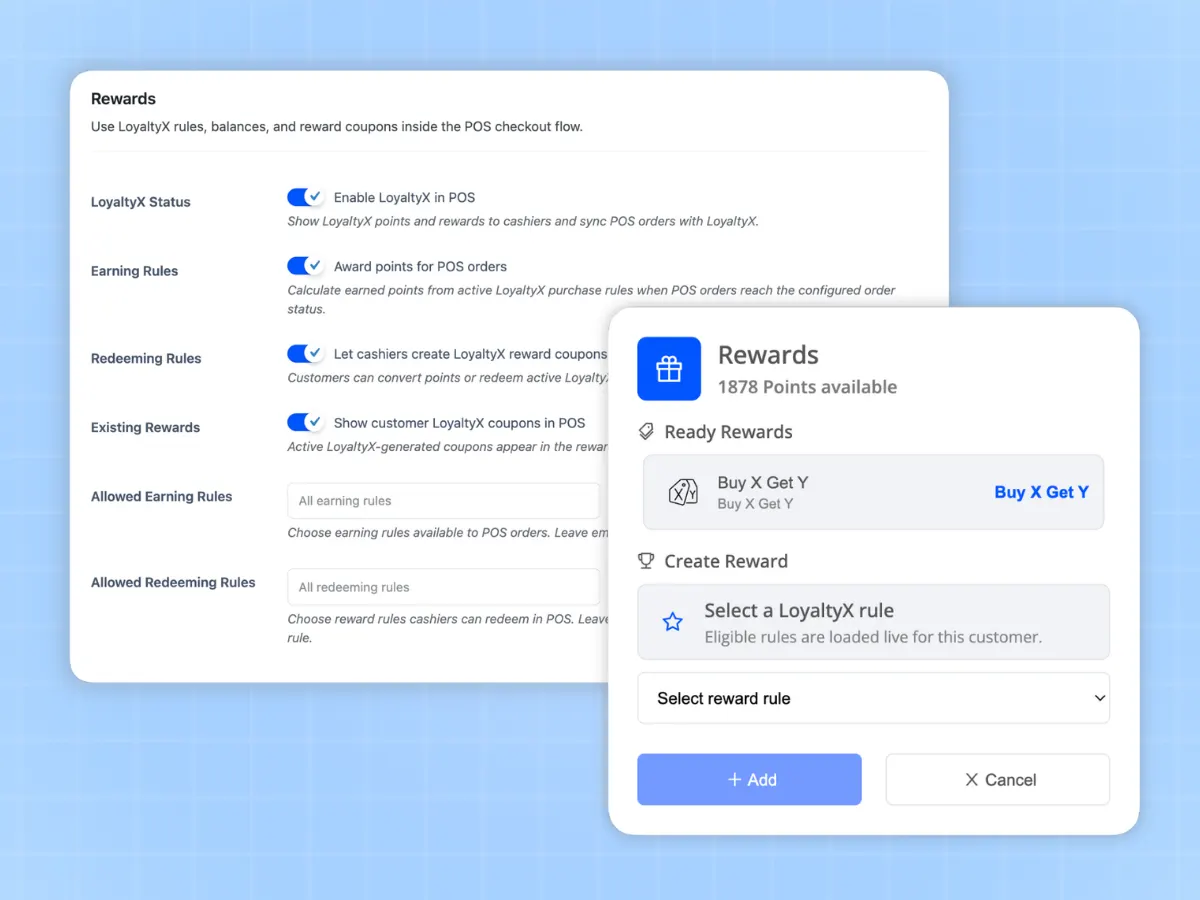
Task: Open the All earning rules selector
Action: click(x=443, y=501)
